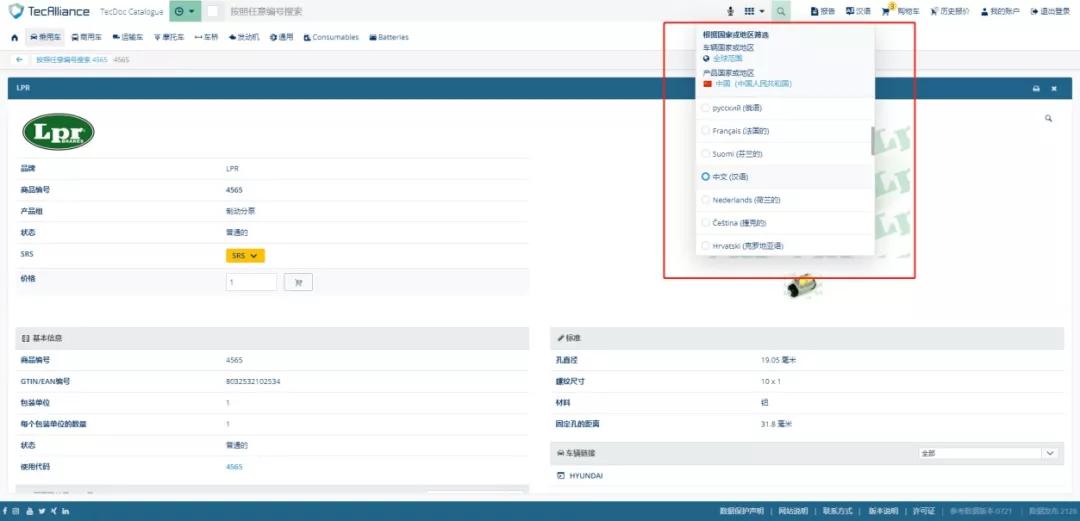Open the grid view dropdown
This screenshot has width=1080, height=521.
coord(755,11)
